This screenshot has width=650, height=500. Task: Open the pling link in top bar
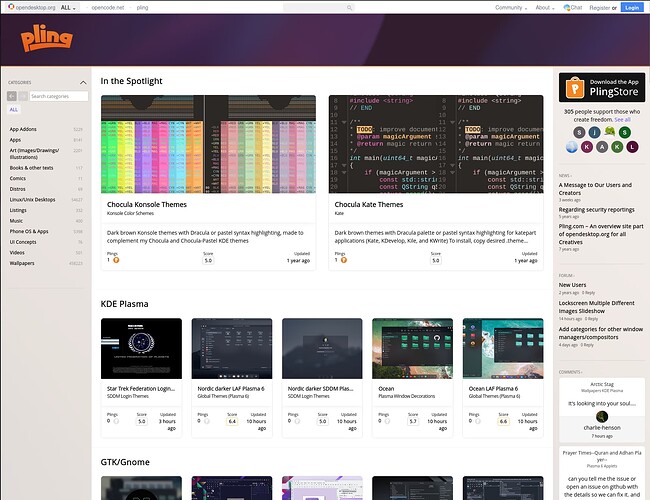142,7
